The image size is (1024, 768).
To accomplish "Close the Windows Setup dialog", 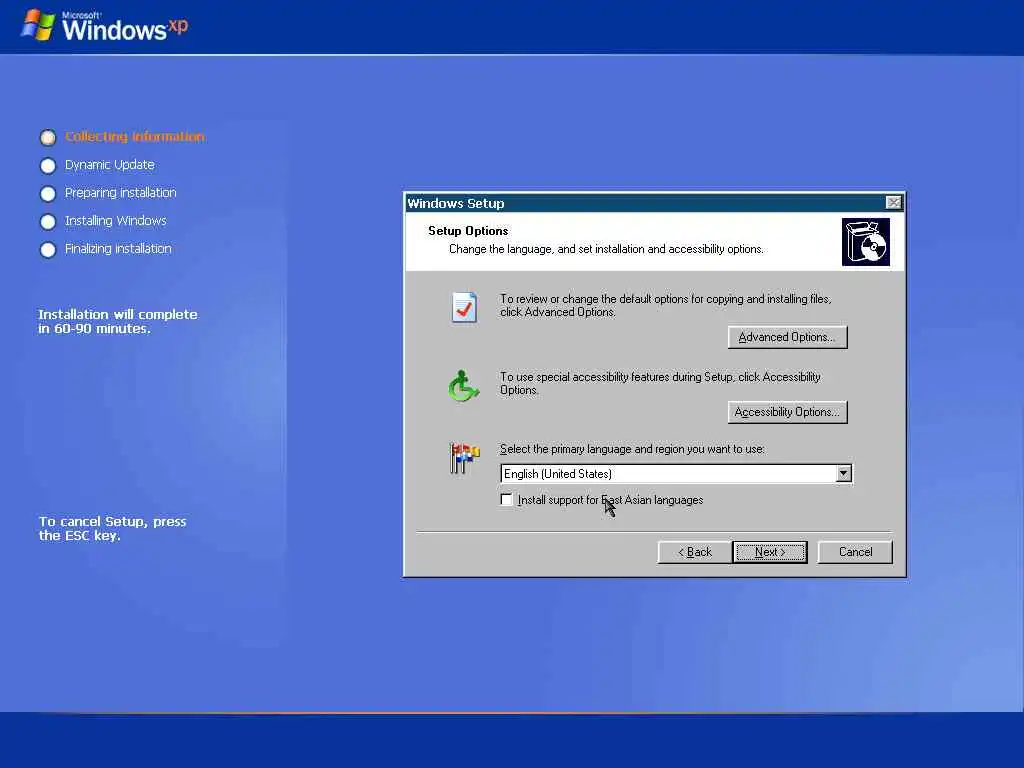I will tap(893, 202).
